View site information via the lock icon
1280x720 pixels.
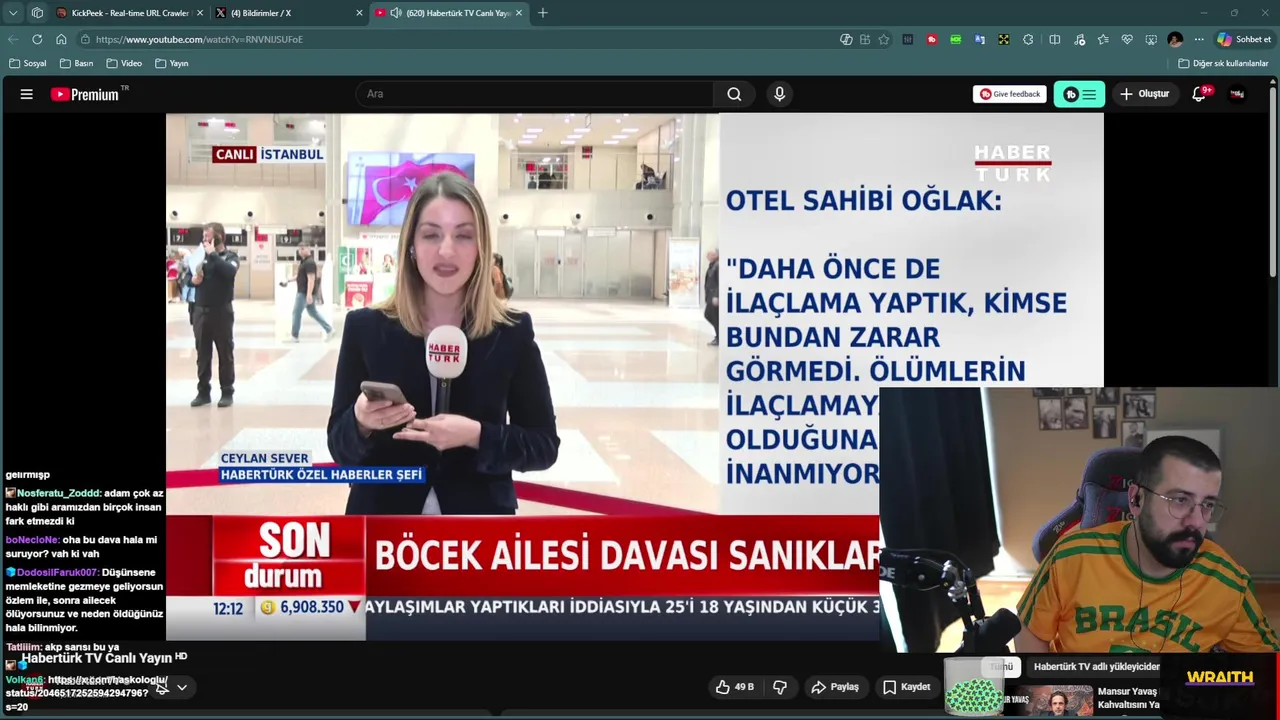pyautogui.click(x=86, y=39)
